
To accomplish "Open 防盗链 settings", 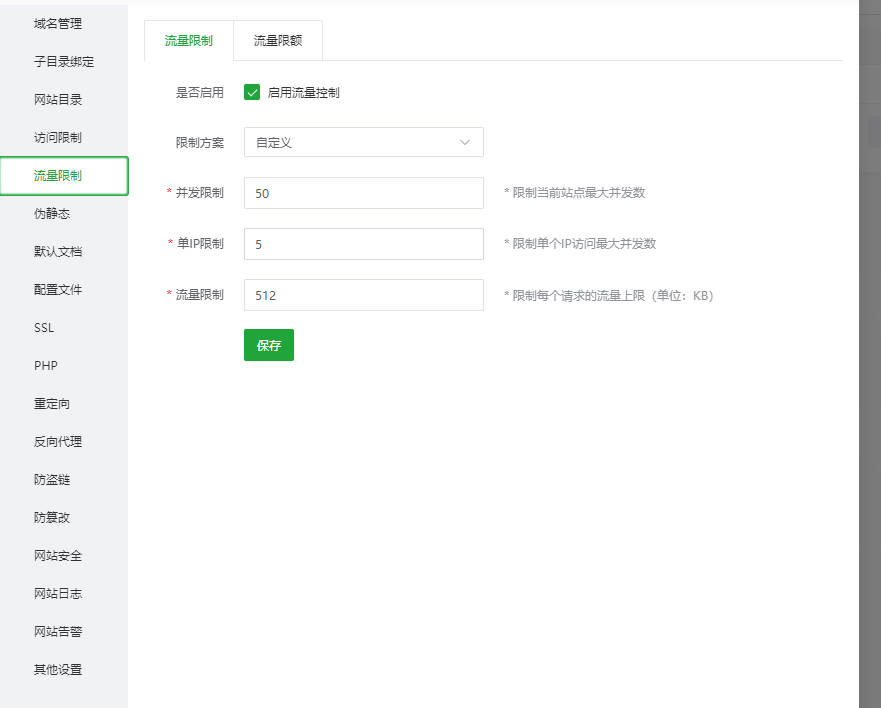I will pos(52,479).
